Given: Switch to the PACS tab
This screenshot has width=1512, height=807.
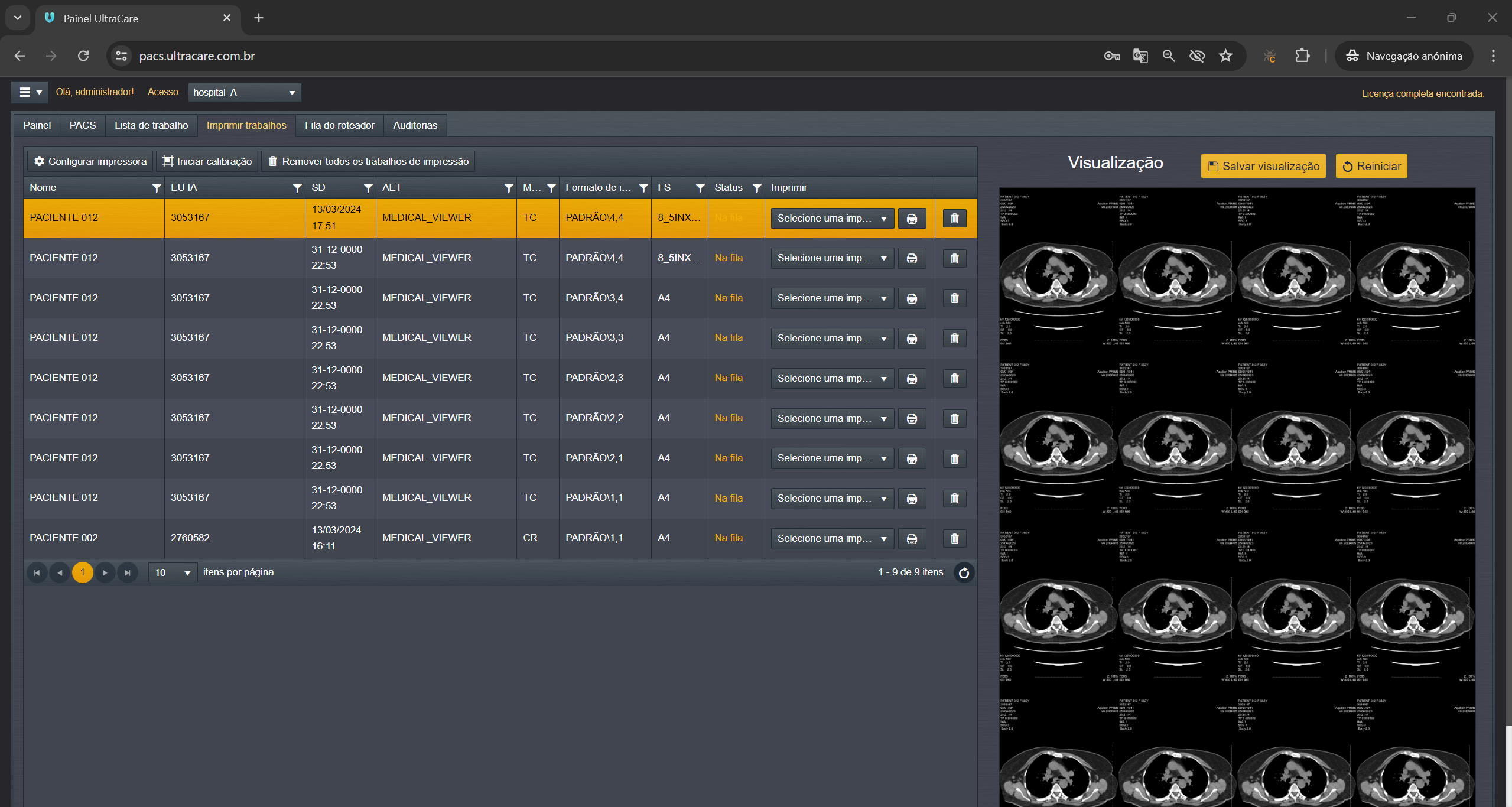Looking at the screenshot, I should [82, 125].
